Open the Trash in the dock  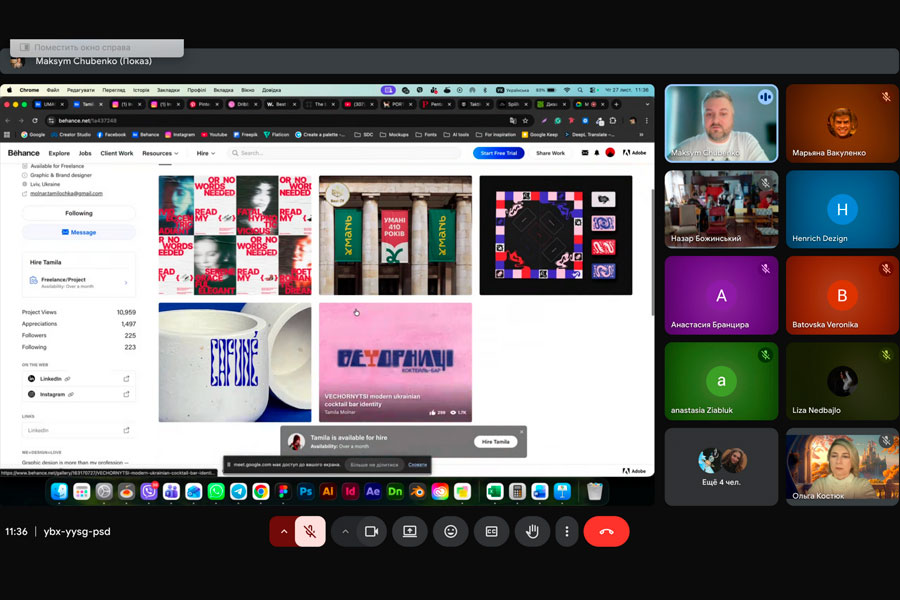click(595, 491)
